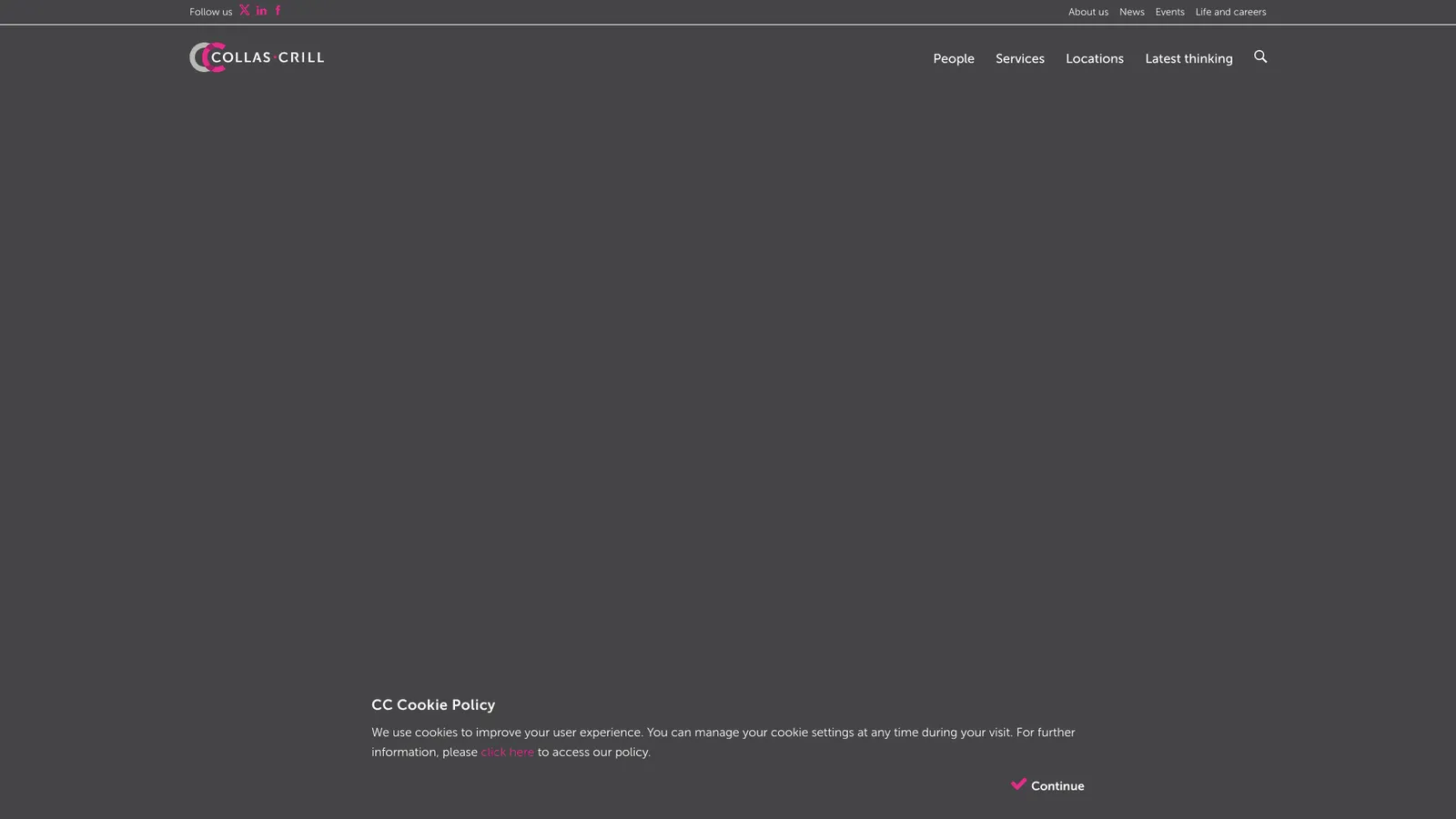This screenshot has width=1456, height=819.
Task: Open the Services menu
Action: point(1020,58)
